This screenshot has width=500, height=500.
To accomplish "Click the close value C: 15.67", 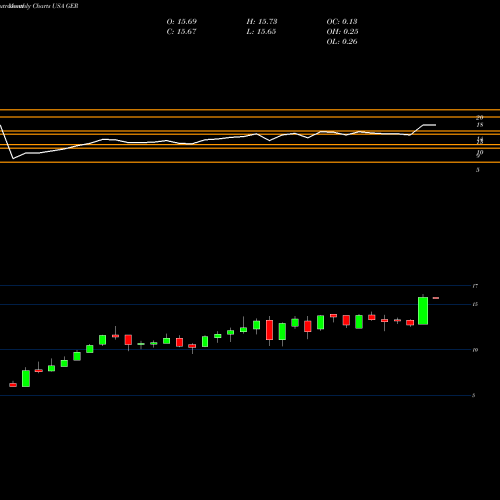I will tap(181, 32).
